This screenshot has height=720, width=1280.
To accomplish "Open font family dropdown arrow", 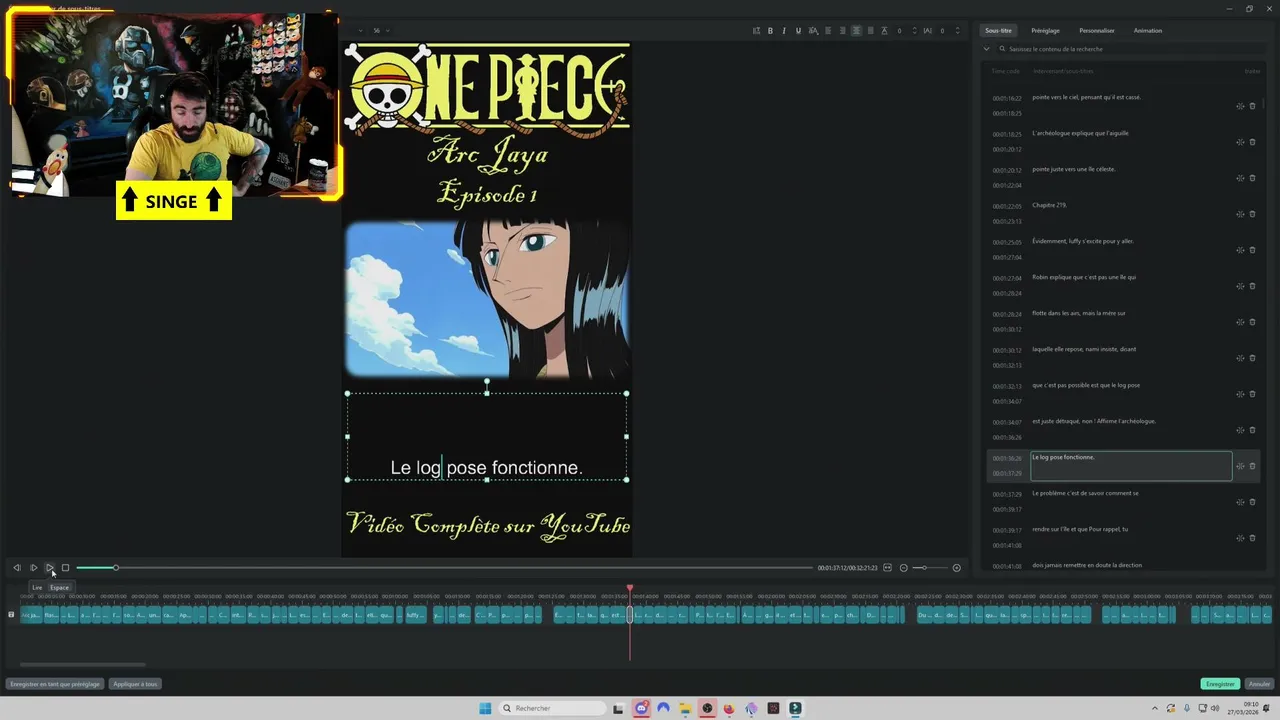I will [360, 31].
